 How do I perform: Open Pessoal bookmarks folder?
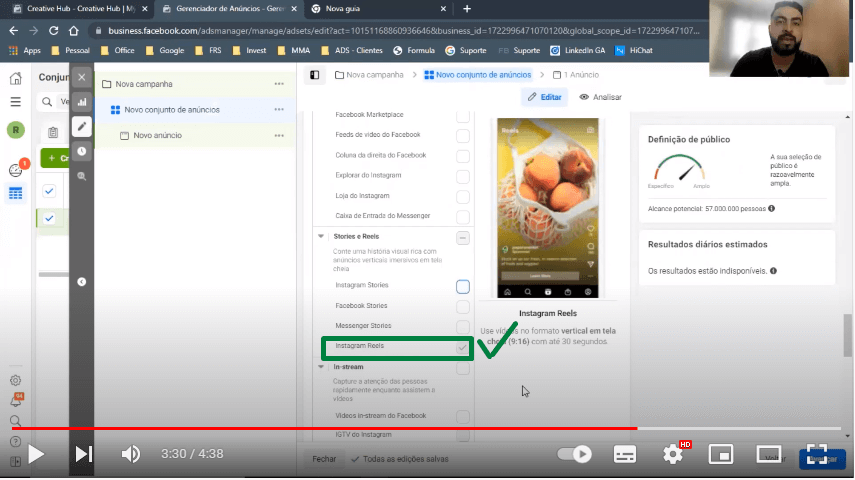point(70,50)
